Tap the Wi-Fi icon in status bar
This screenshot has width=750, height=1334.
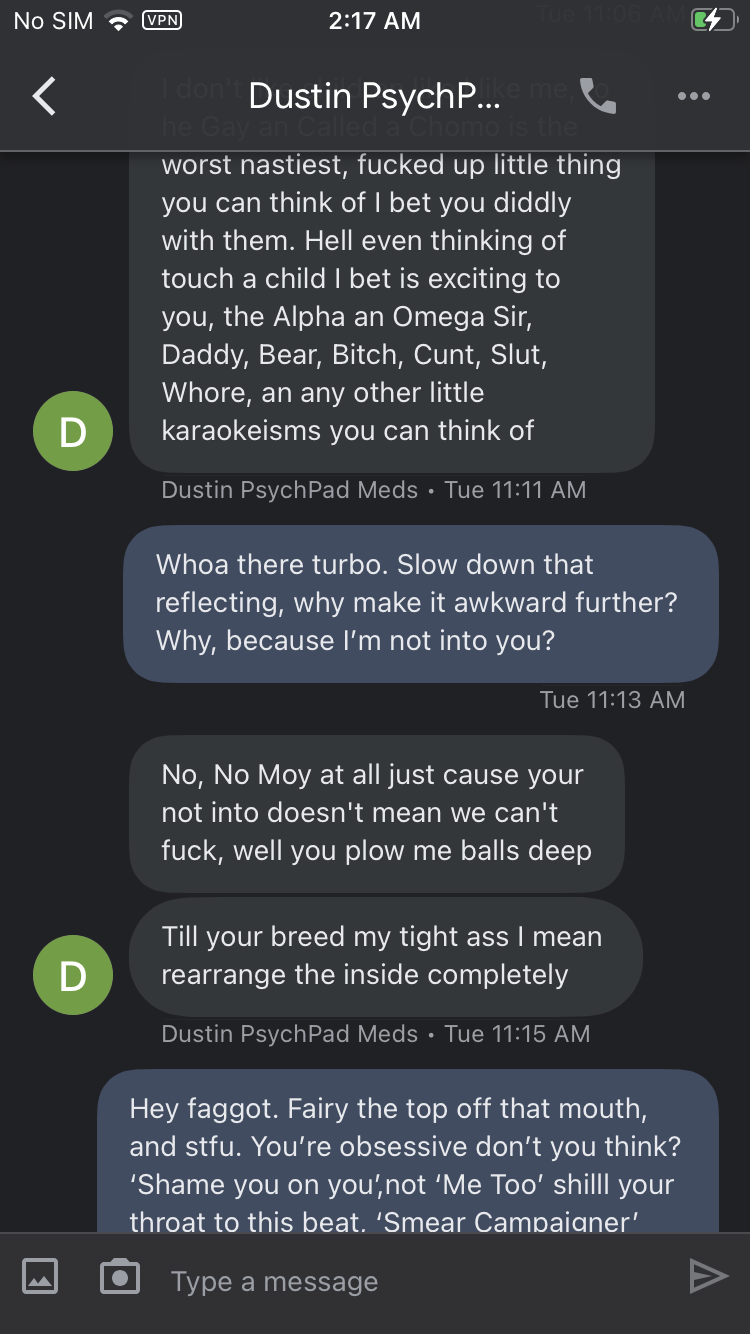[x=120, y=21]
